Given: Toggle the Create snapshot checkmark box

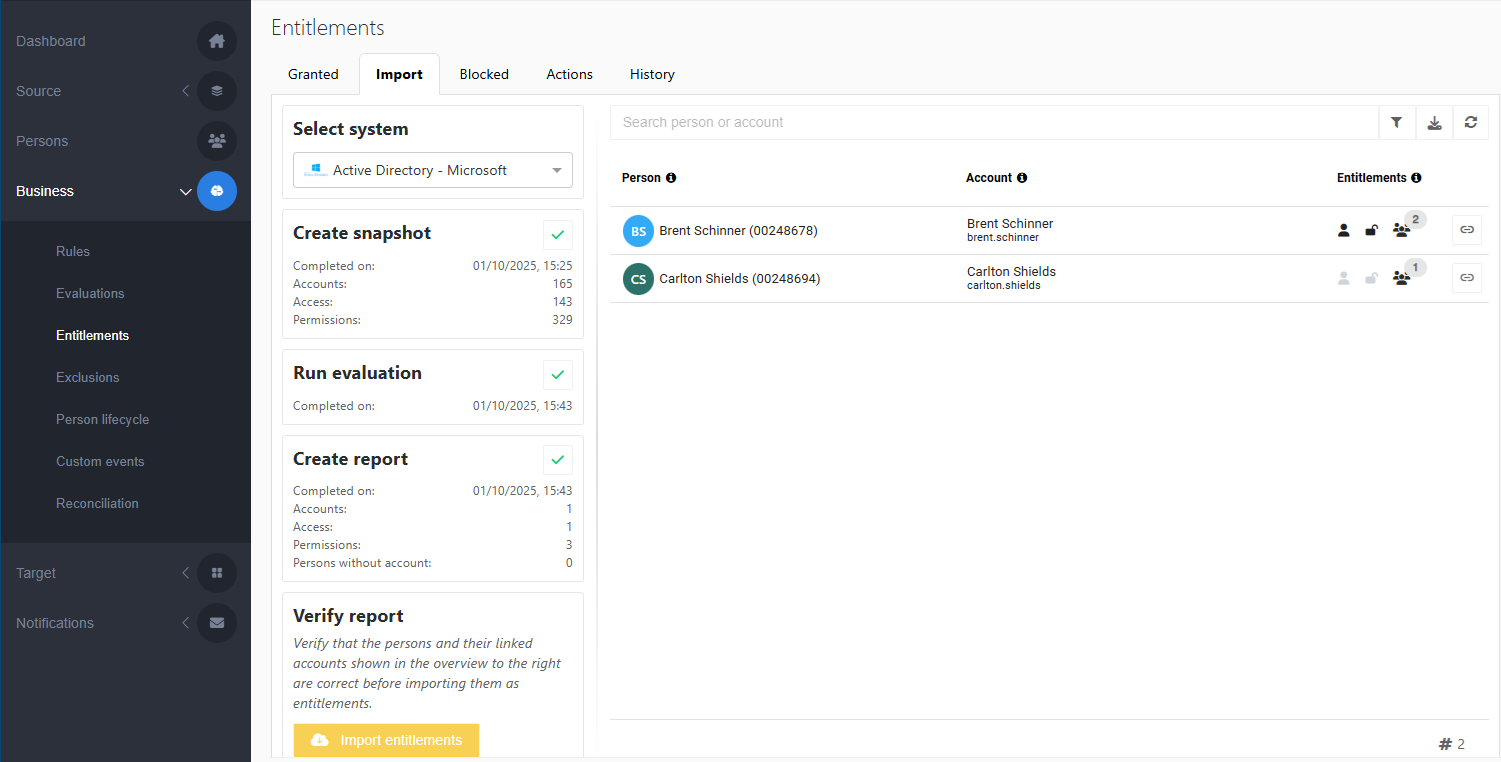Looking at the screenshot, I should (558, 235).
